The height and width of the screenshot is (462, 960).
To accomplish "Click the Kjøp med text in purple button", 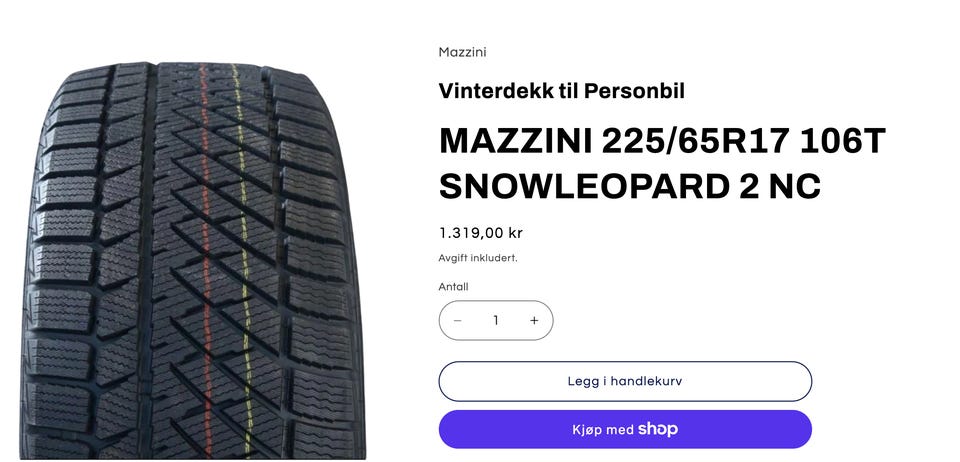I will 602,430.
